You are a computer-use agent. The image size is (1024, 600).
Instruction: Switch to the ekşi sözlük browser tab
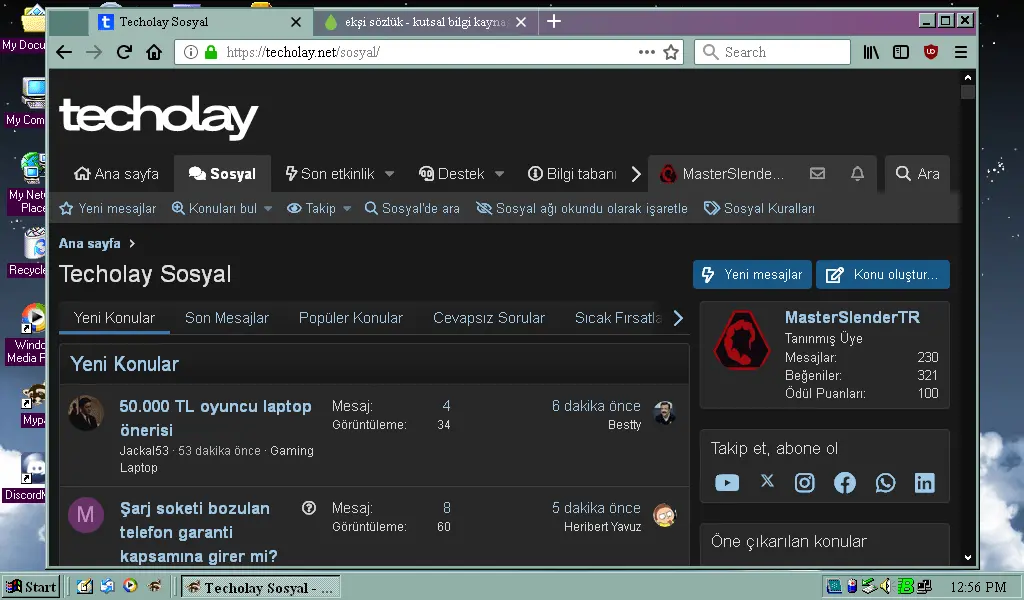(426, 22)
